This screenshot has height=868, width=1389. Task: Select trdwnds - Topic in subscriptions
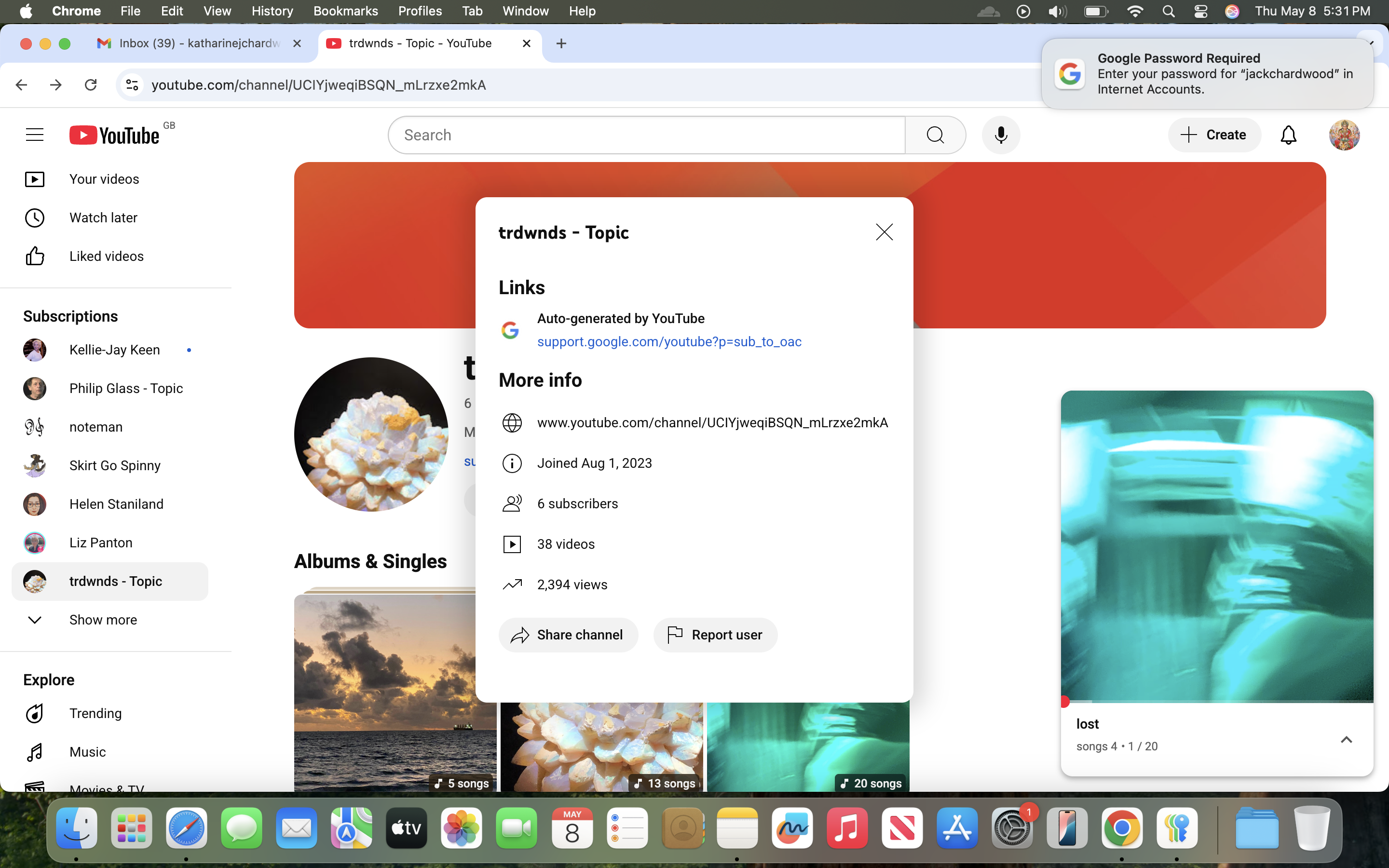click(109, 581)
